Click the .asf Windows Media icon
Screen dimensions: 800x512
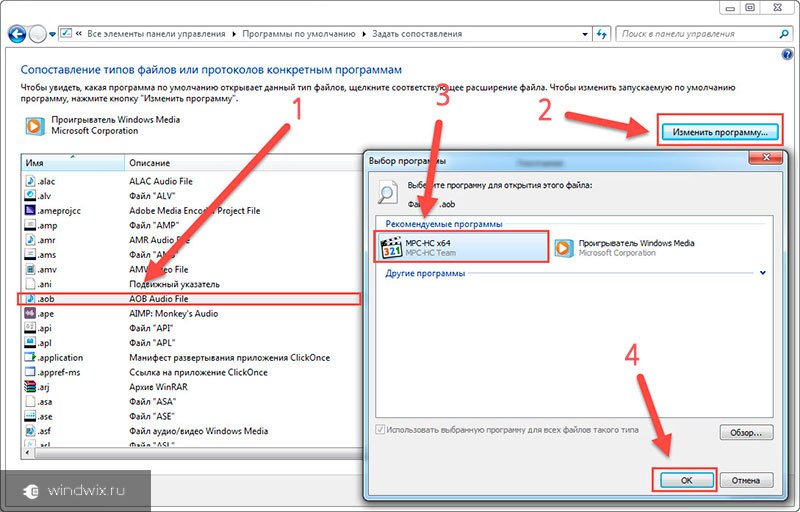tap(30, 431)
